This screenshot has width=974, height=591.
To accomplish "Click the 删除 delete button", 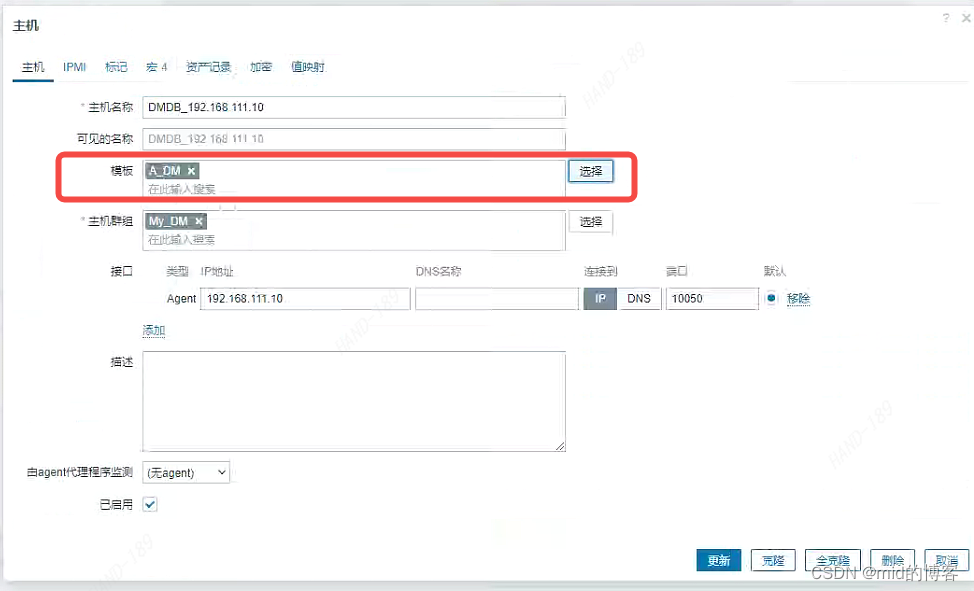I will (893, 561).
